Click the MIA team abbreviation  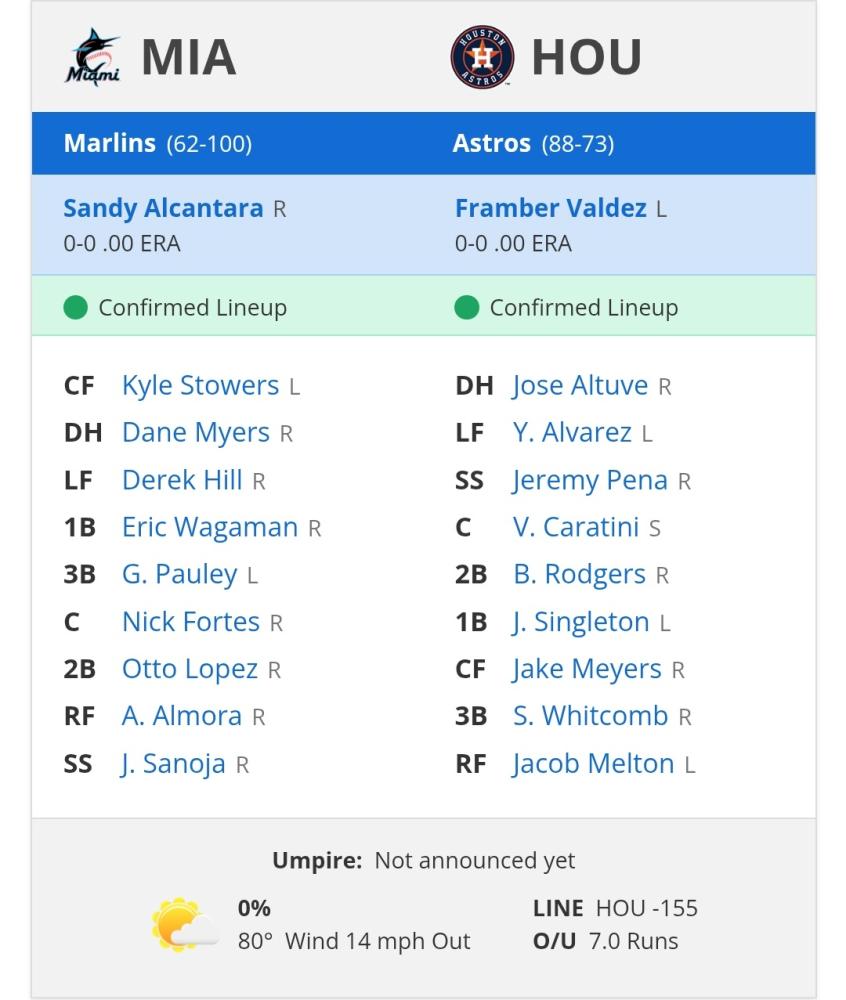click(x=189, y=57)
